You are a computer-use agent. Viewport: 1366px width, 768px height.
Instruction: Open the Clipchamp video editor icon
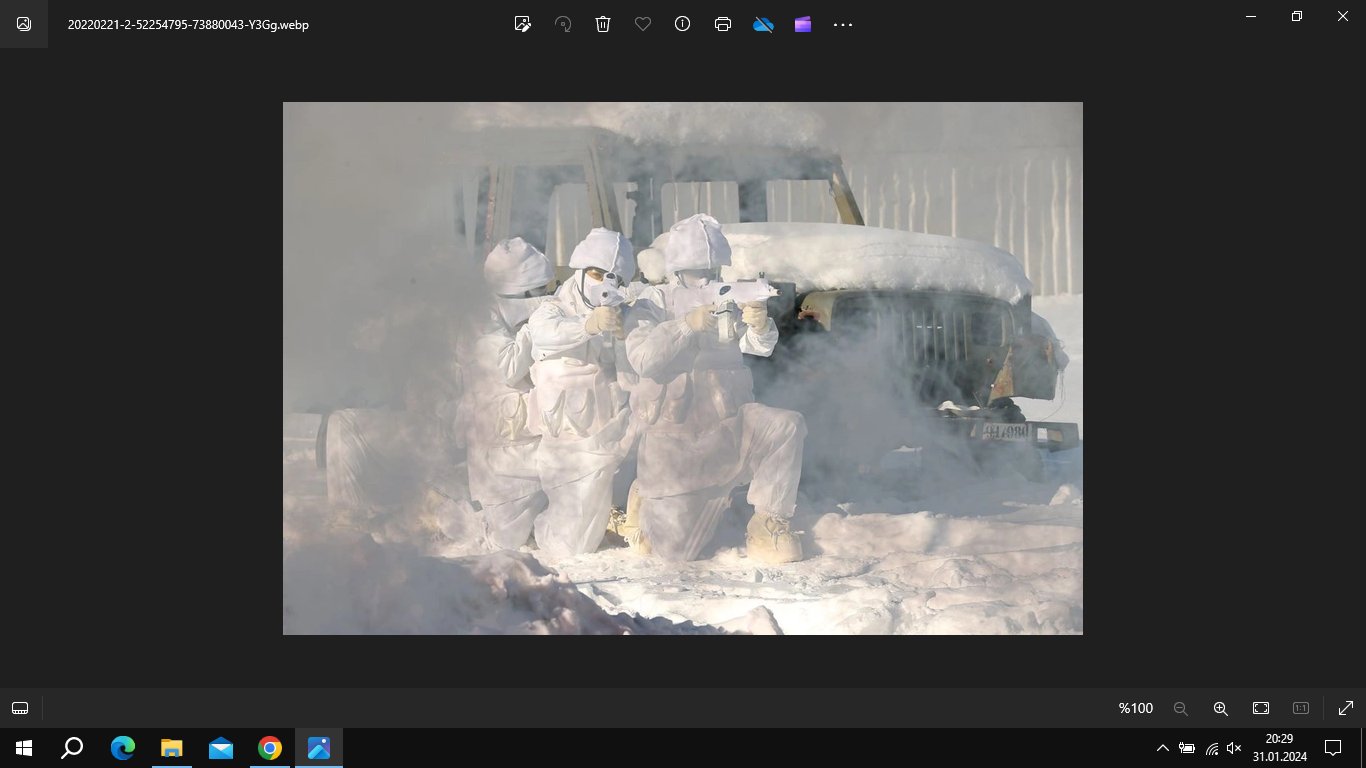(803, 24)
